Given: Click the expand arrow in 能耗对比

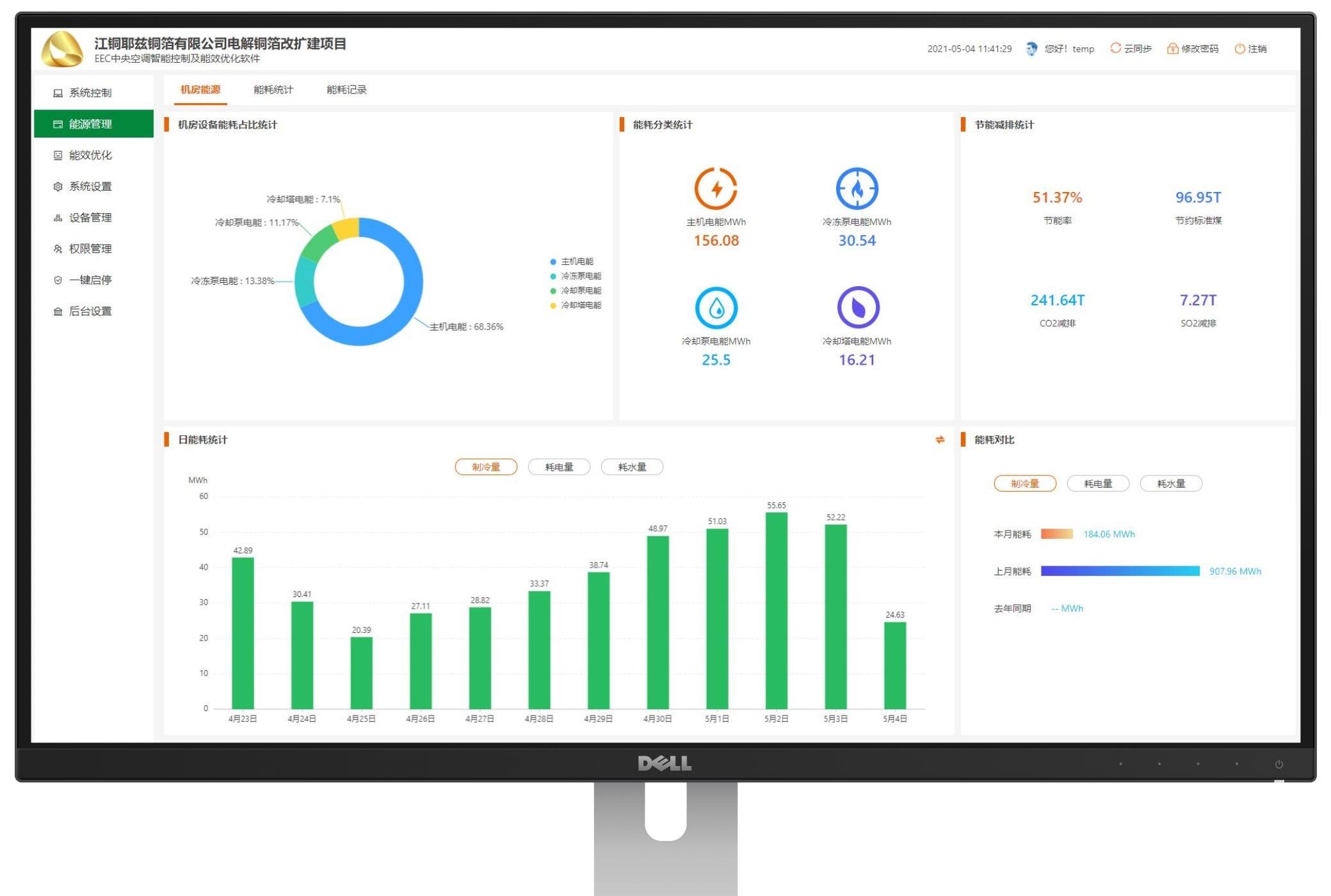Looking at the screenshot, I should click(x=940, y=438).
